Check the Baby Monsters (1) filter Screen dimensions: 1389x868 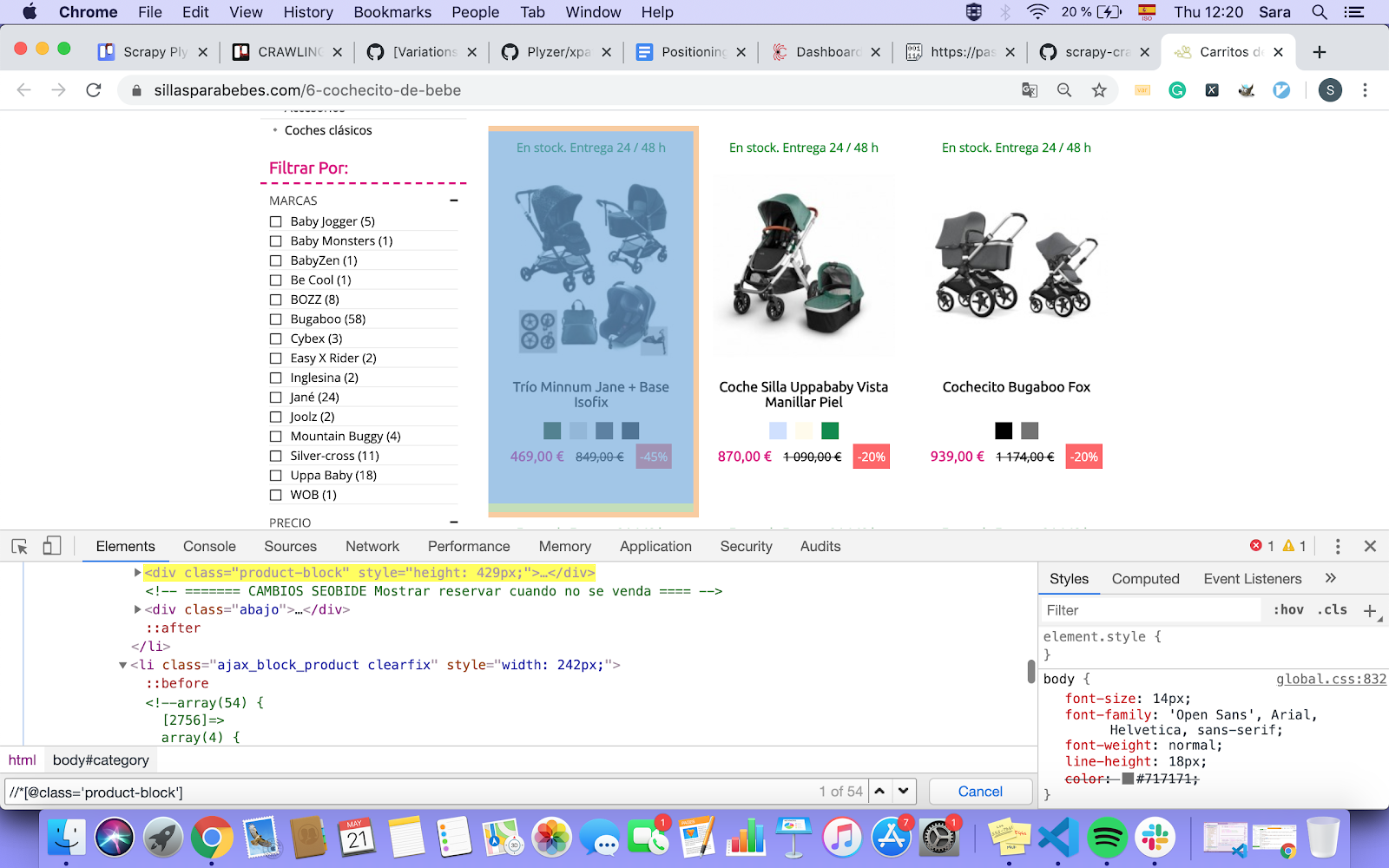click(276, 241)
